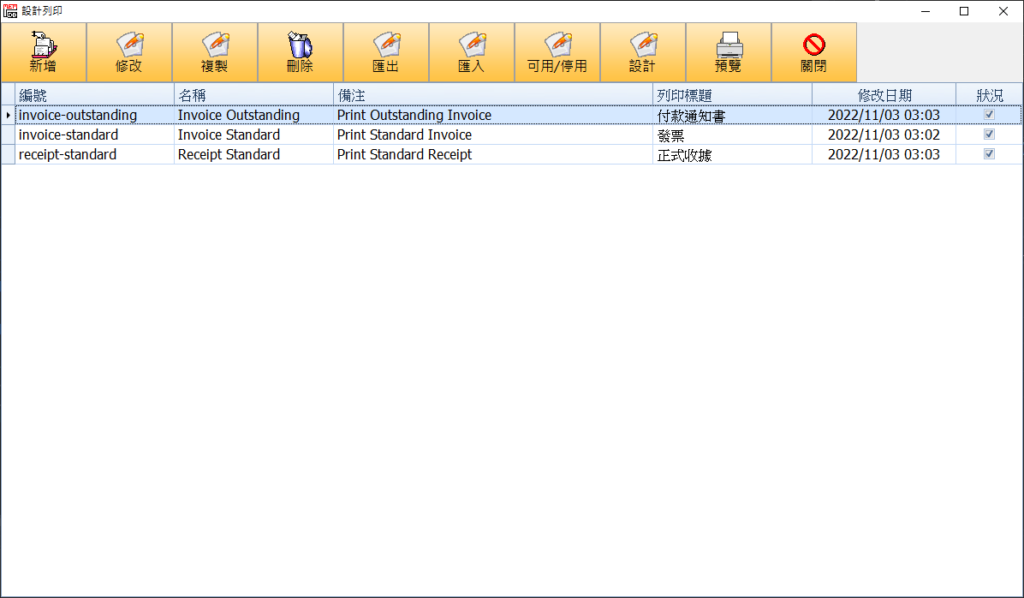Toggle status checkbox for invoice-standard row
The image size is (1024, 598).
pyautogui.click(x=989, y=135)
